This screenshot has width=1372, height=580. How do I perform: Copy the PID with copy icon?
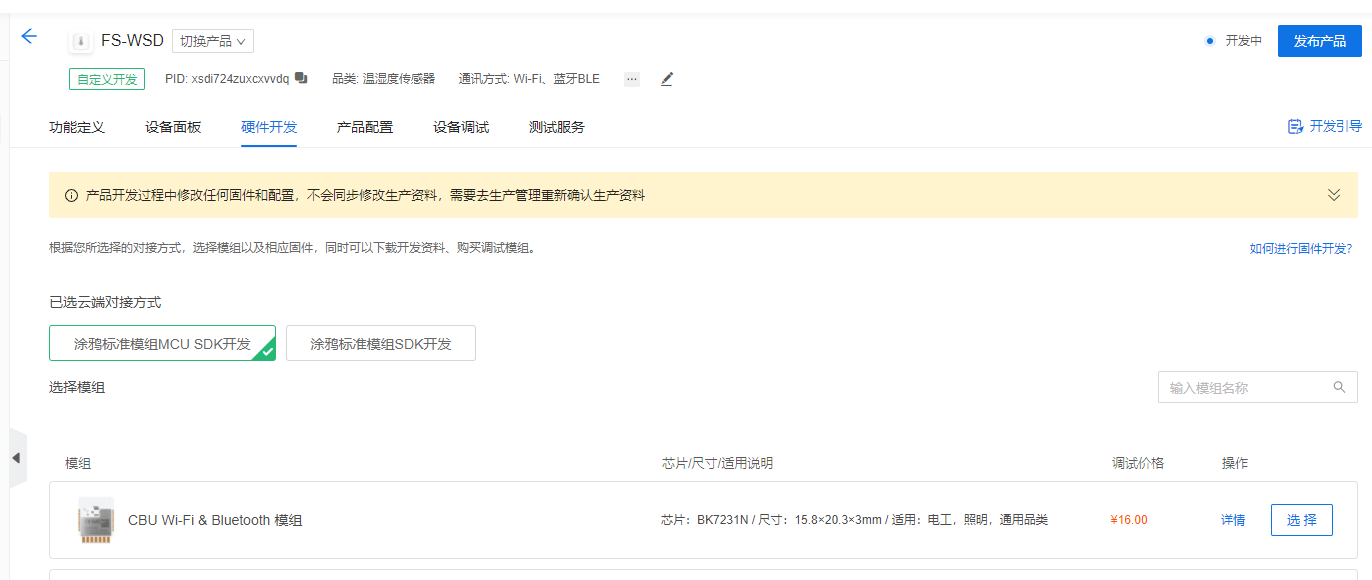pyautogui.click(x=301, y=78)
